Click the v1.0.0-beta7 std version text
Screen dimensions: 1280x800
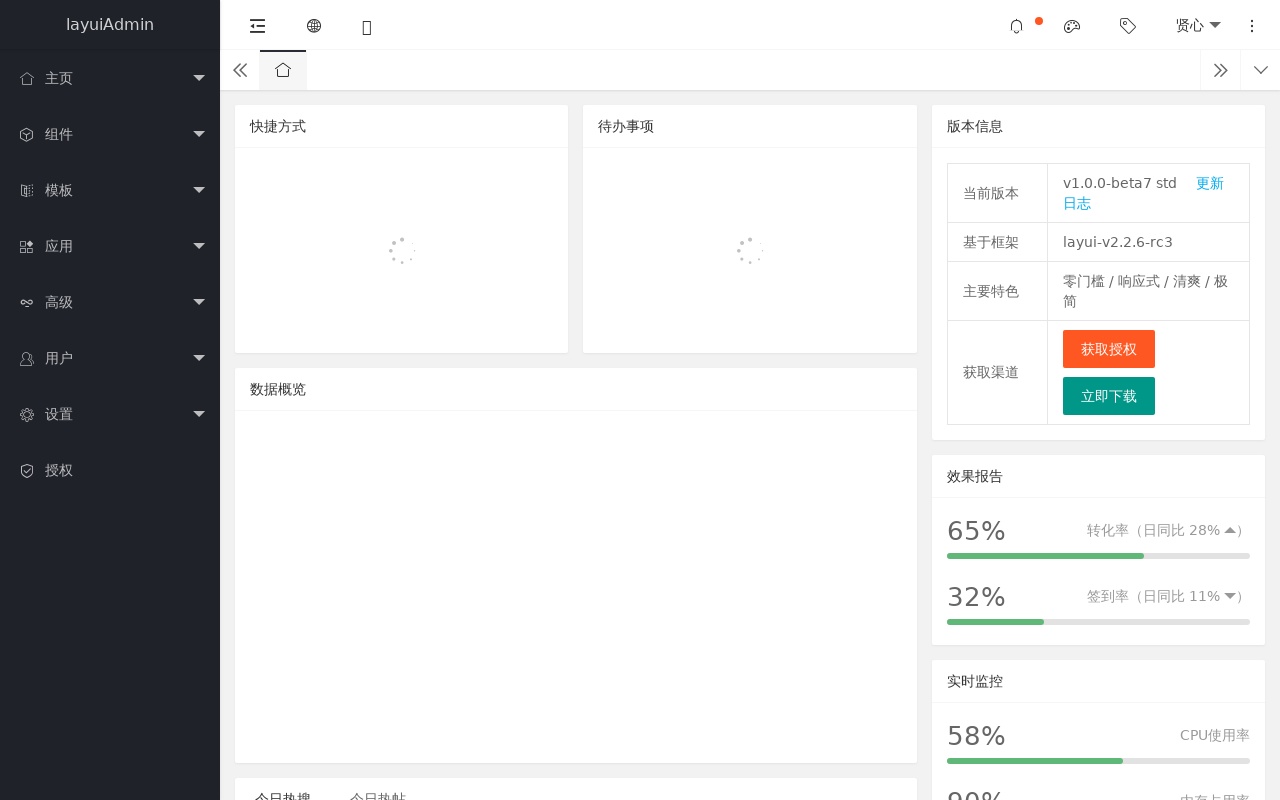[1120, 183]
